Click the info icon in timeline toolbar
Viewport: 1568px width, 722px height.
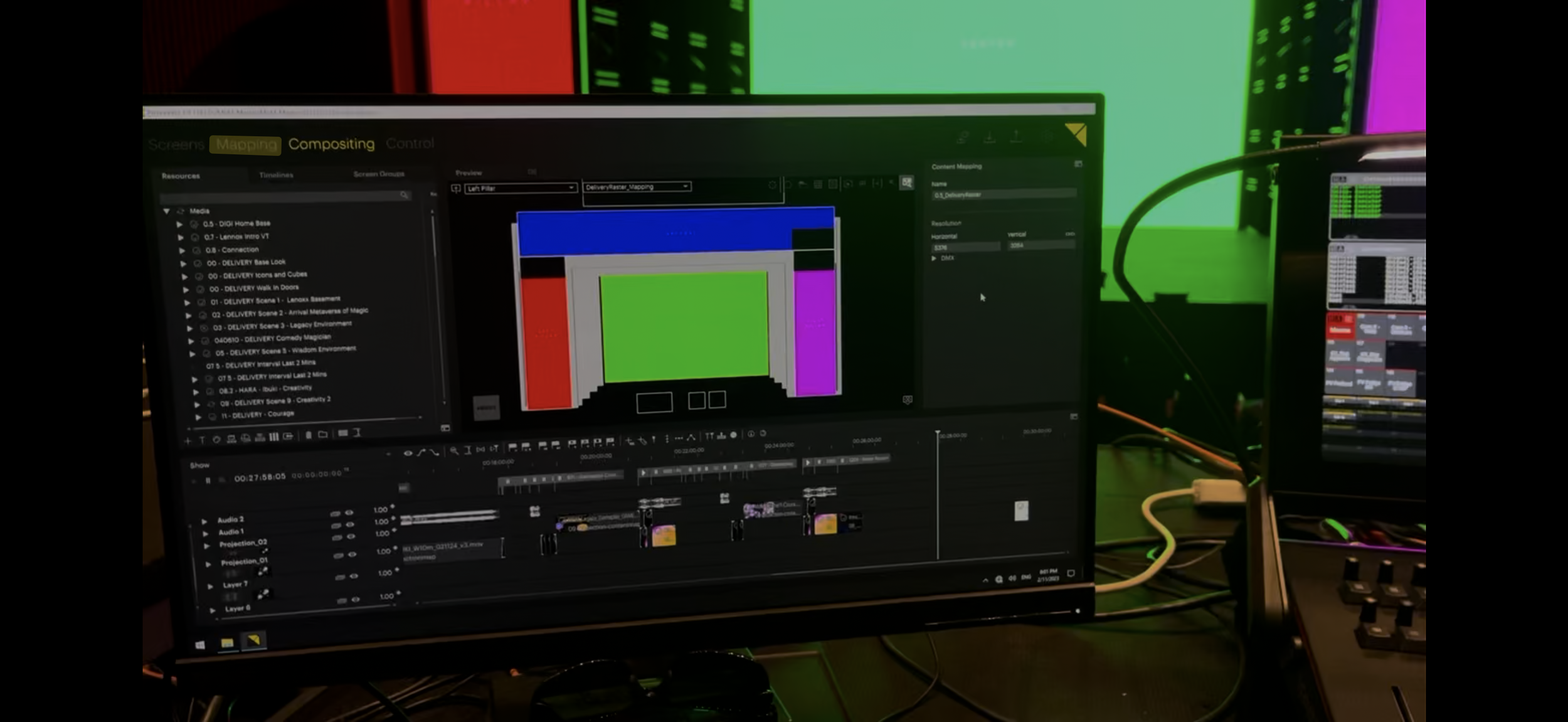[751, 434]
